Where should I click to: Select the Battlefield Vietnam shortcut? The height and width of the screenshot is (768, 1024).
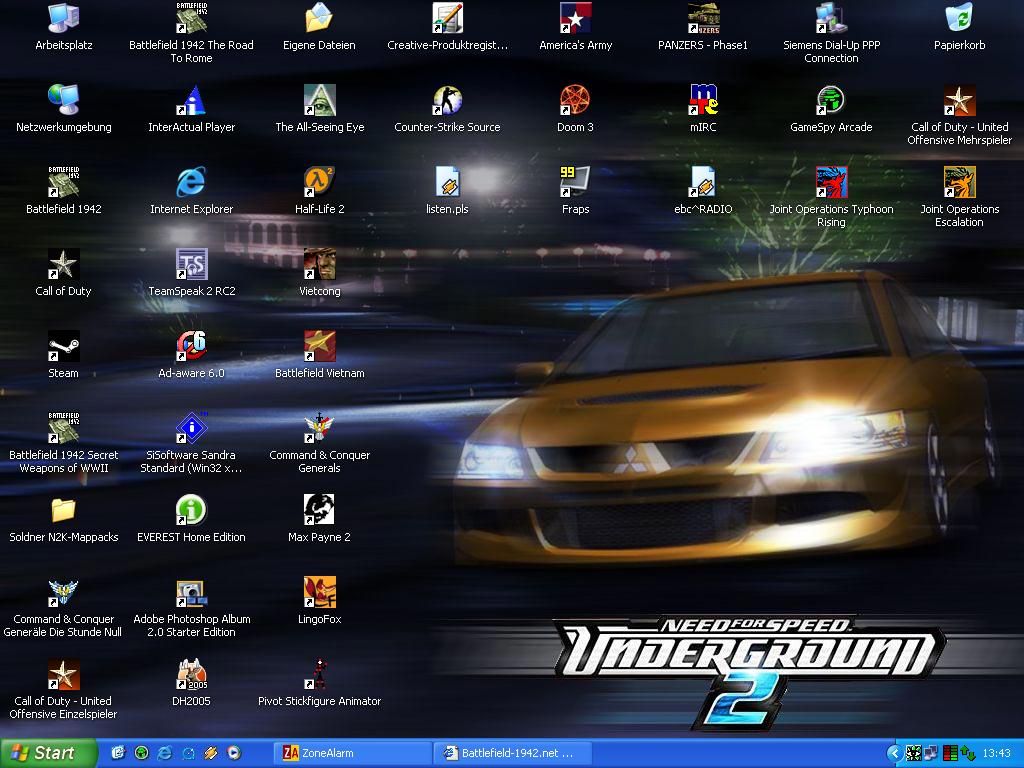(x=319, y=347)
